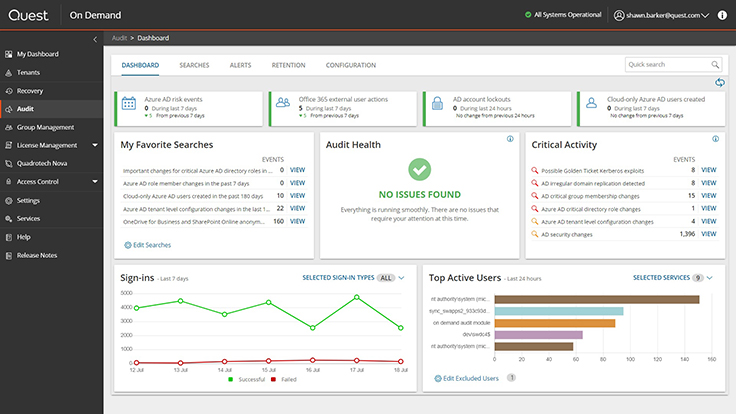Viewport: 736px width, 414px height.
Task: Click the refresh dashboard icon
Action: 720,83
